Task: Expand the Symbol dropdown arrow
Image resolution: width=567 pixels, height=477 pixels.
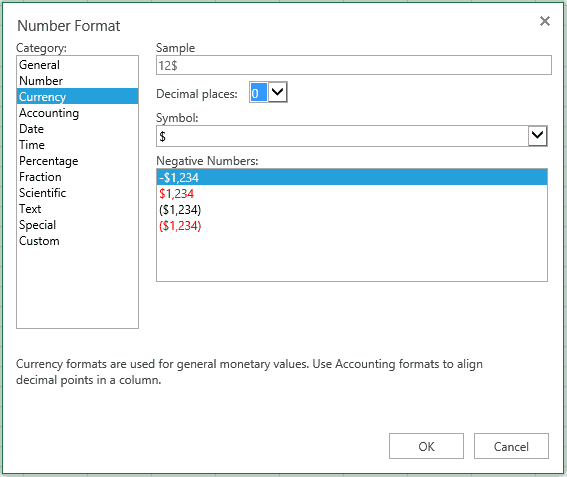Action: (x=537, y=136)
